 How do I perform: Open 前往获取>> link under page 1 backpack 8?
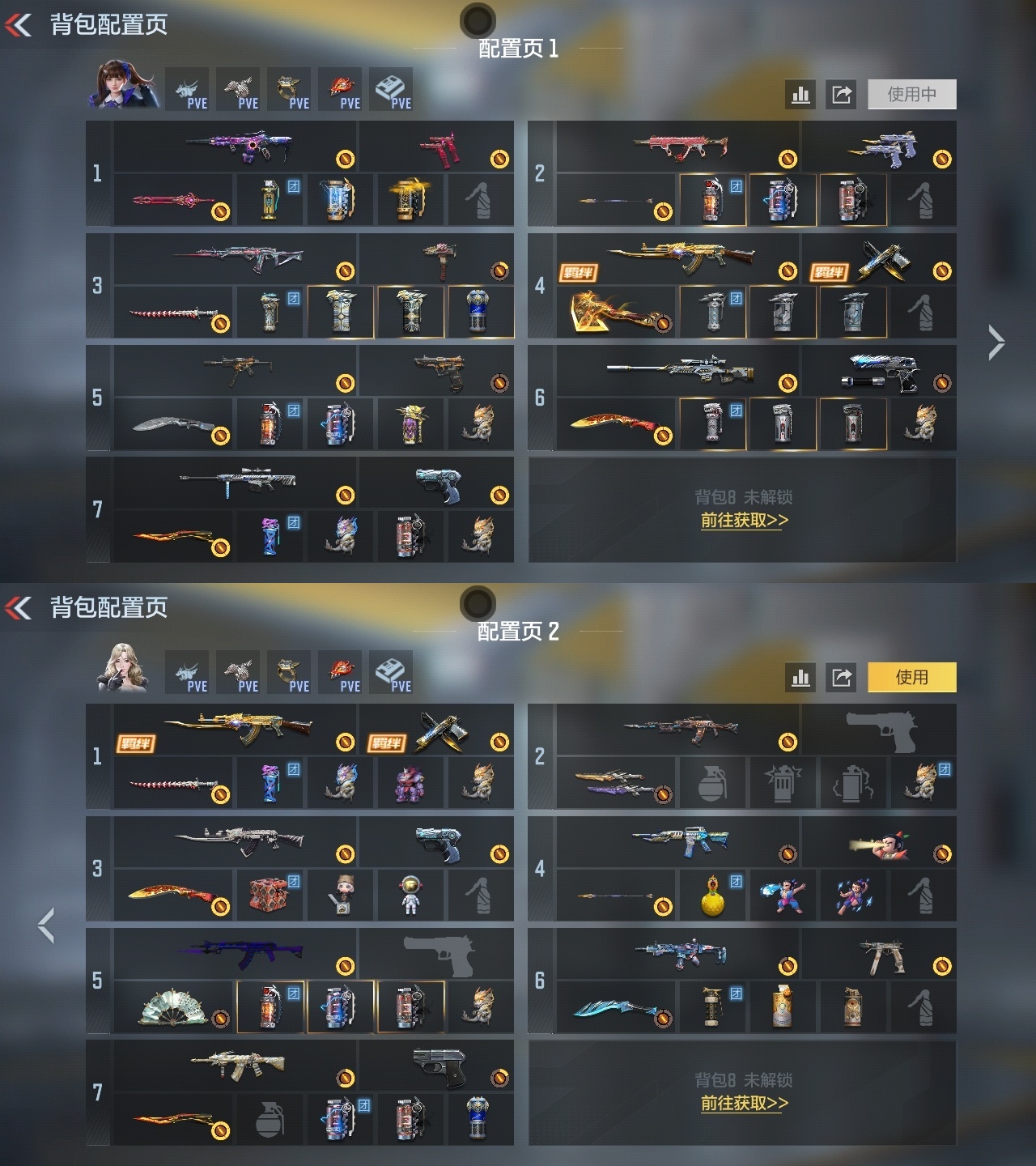(744, 521)
